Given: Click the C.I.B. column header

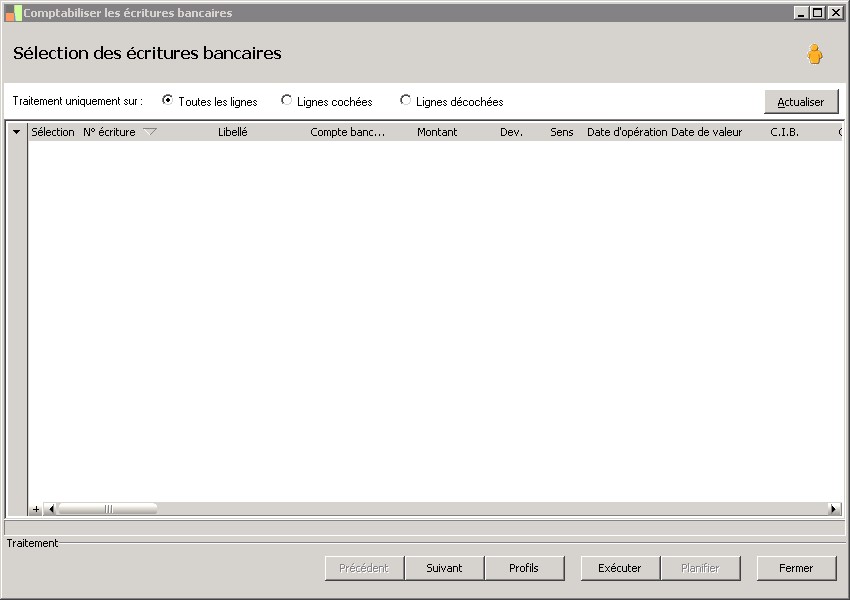Looking at the screenshot, I should tap(784, 132).
